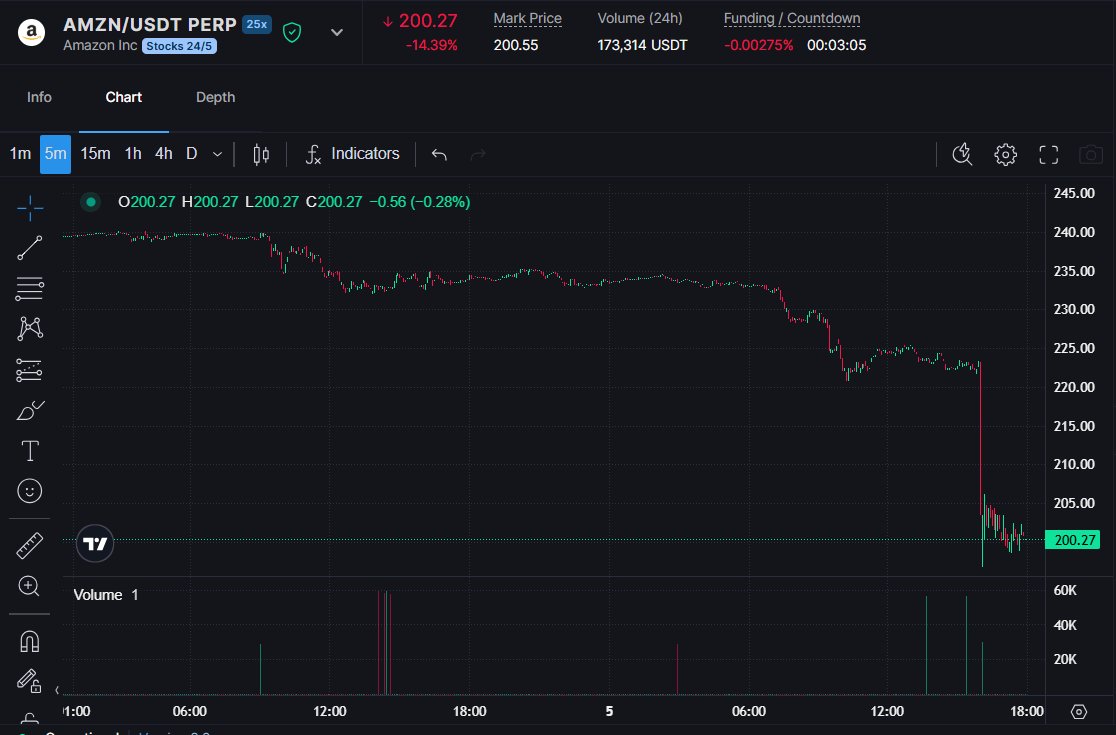This screenshot has height=735, width=1116.
Task: Click the 200.55 mark price value
Action: [515, 46]
